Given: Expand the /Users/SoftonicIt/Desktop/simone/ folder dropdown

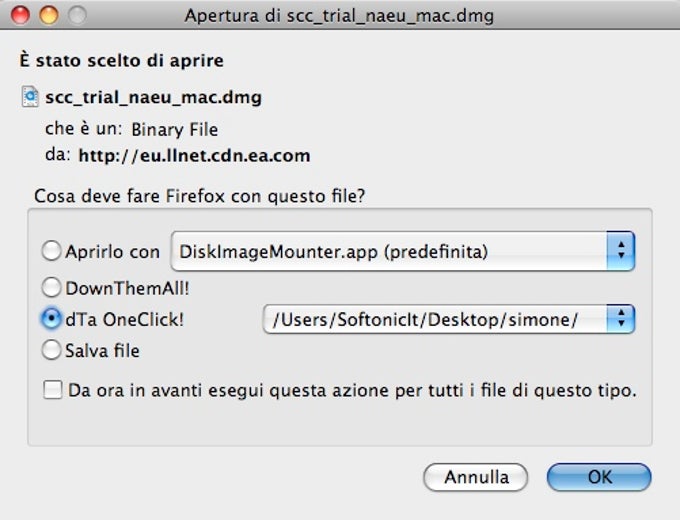Looking at the screenshot, I should tap(449, 319).
